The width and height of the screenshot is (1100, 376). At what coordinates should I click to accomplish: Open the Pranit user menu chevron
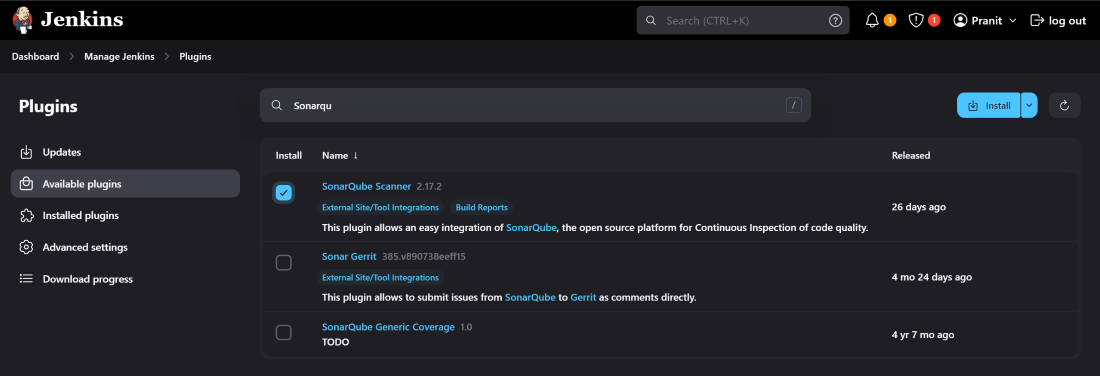tap(1012, 21)
